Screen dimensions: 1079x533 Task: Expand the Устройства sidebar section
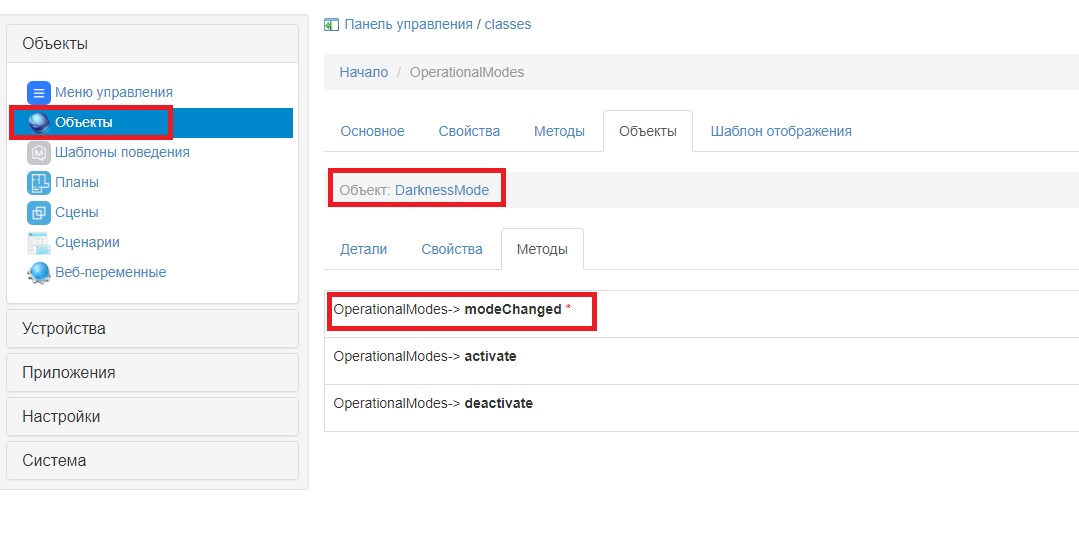click(152, 329)
